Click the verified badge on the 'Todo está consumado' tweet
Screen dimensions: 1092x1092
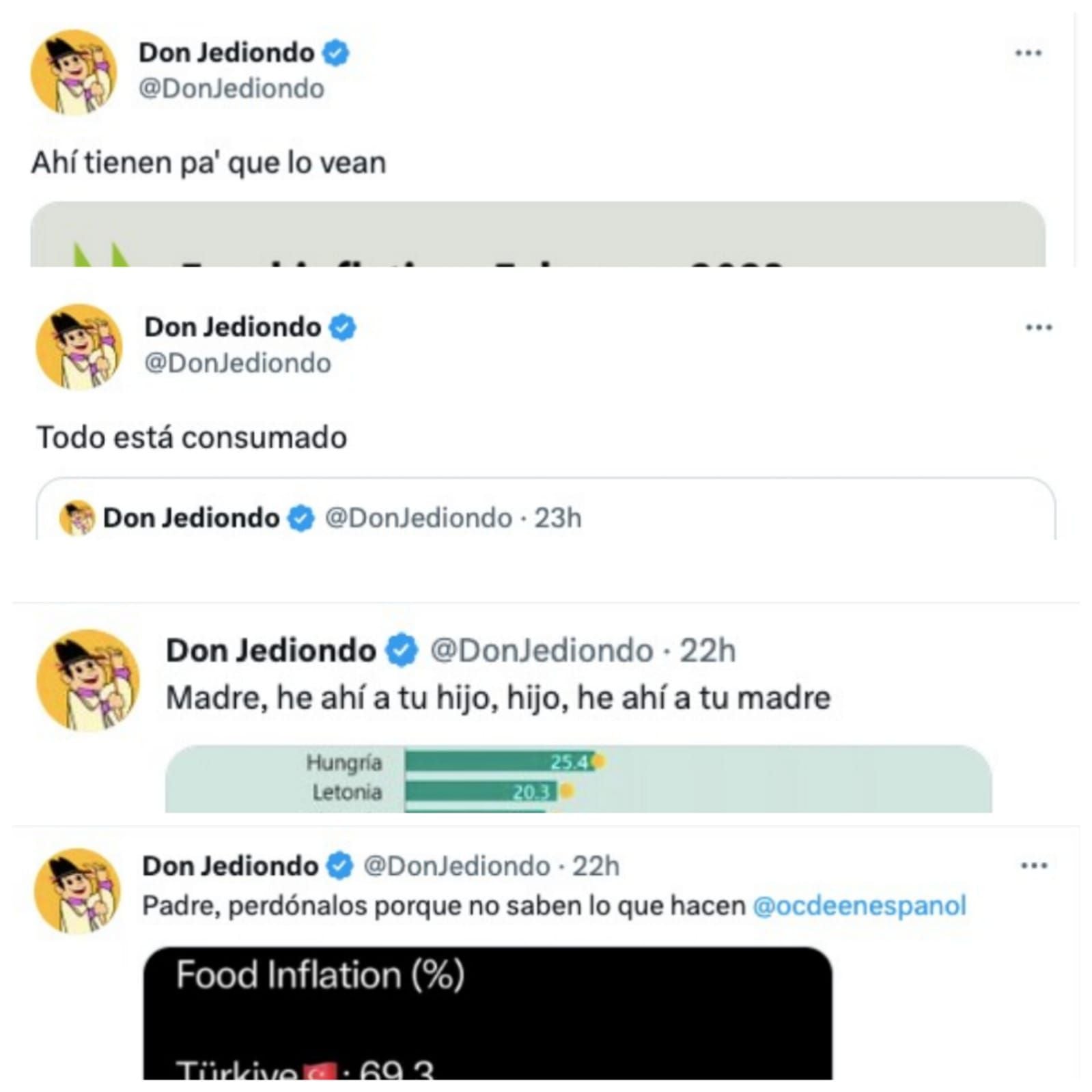(342, 327)
